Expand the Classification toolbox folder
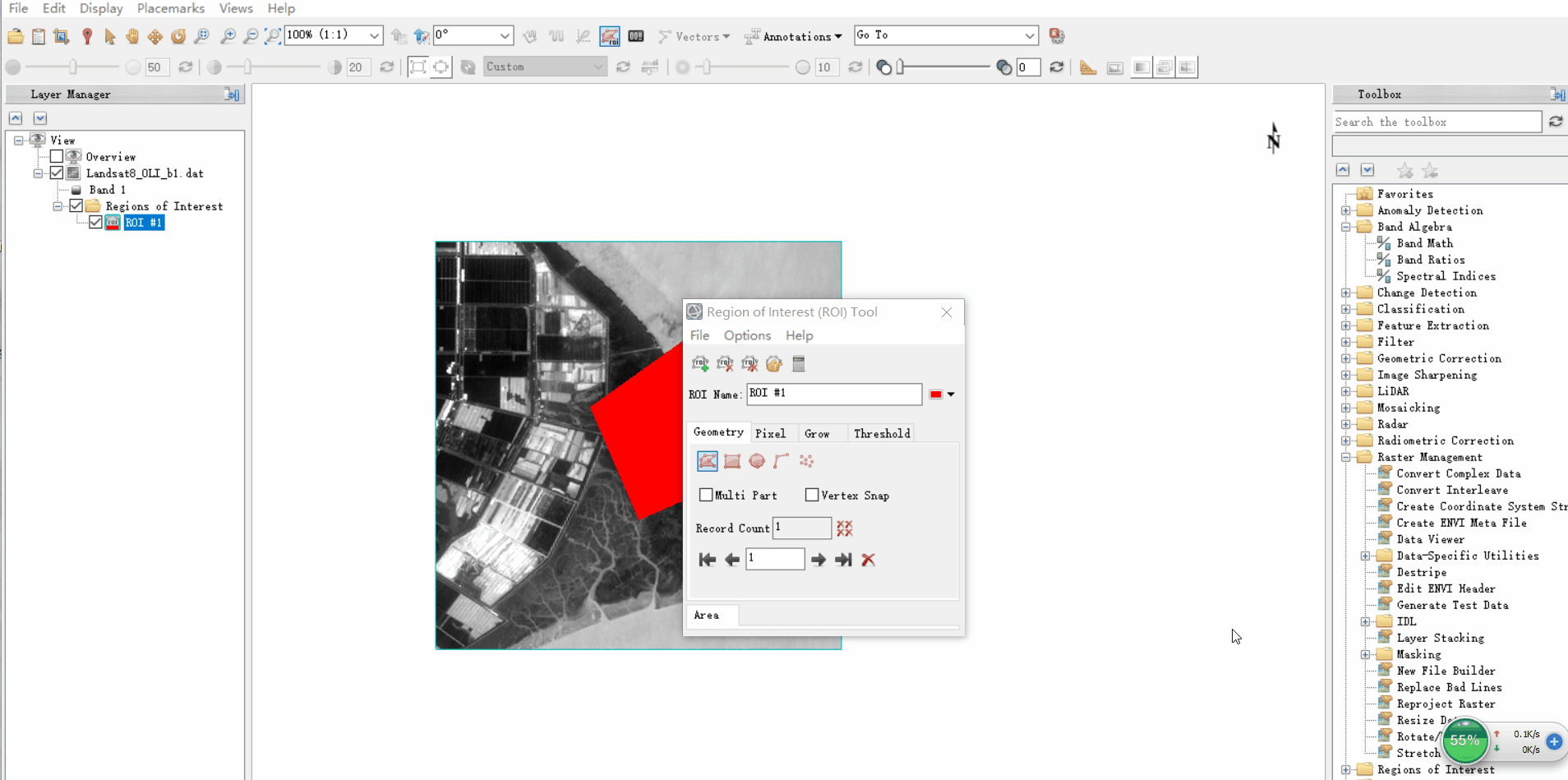This screenshot has width=1568, height=780. (1346, 309)
